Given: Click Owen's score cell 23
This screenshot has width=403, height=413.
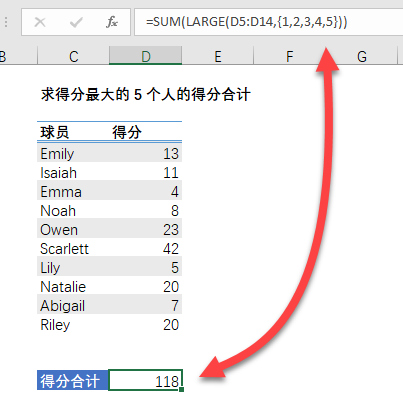Looking at the screenshot, I should 146,230.
